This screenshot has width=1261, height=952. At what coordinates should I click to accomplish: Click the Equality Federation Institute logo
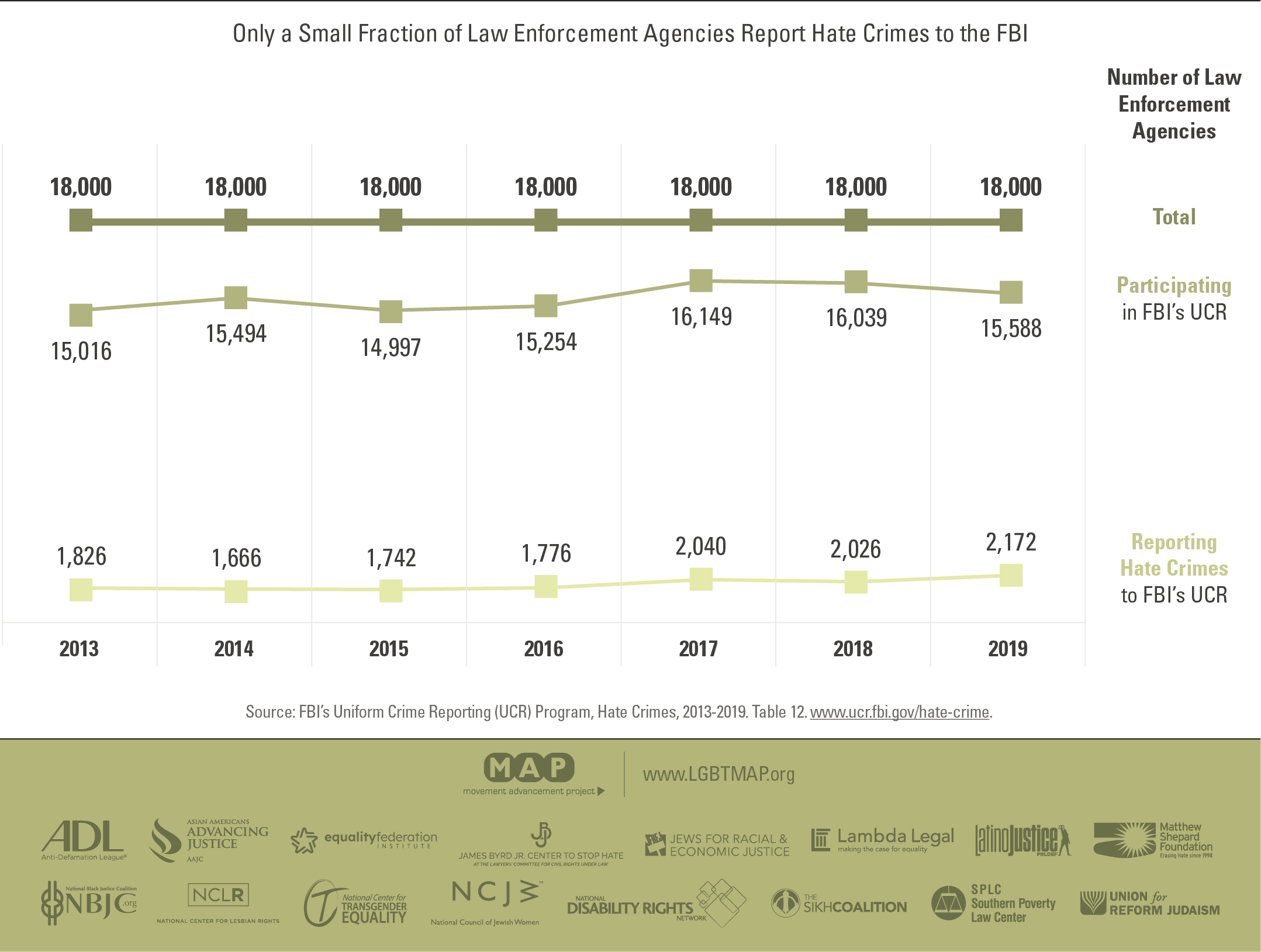[364, 840]
